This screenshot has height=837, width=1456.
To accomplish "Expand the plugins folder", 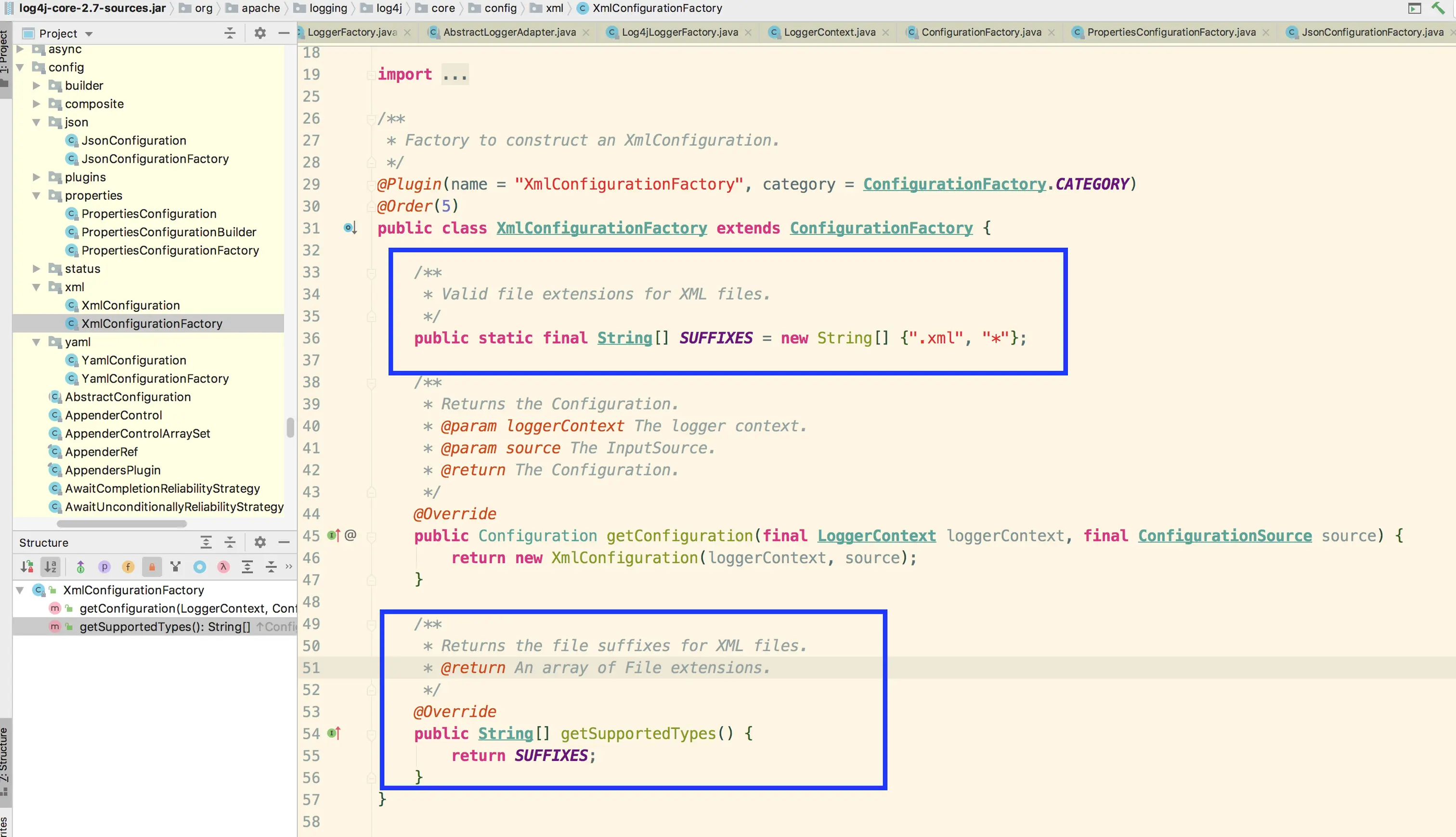I will point(36,177).
